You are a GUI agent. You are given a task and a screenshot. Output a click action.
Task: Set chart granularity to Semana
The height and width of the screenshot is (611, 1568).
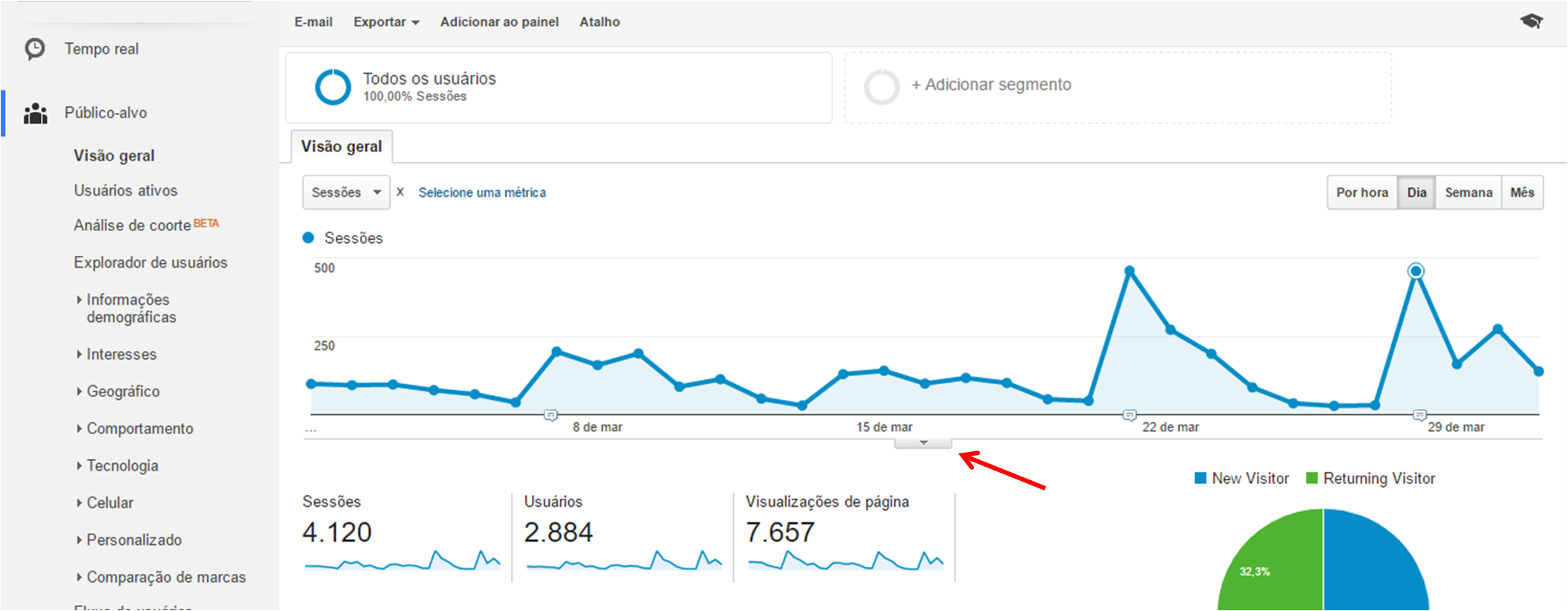click(1468, 193)
